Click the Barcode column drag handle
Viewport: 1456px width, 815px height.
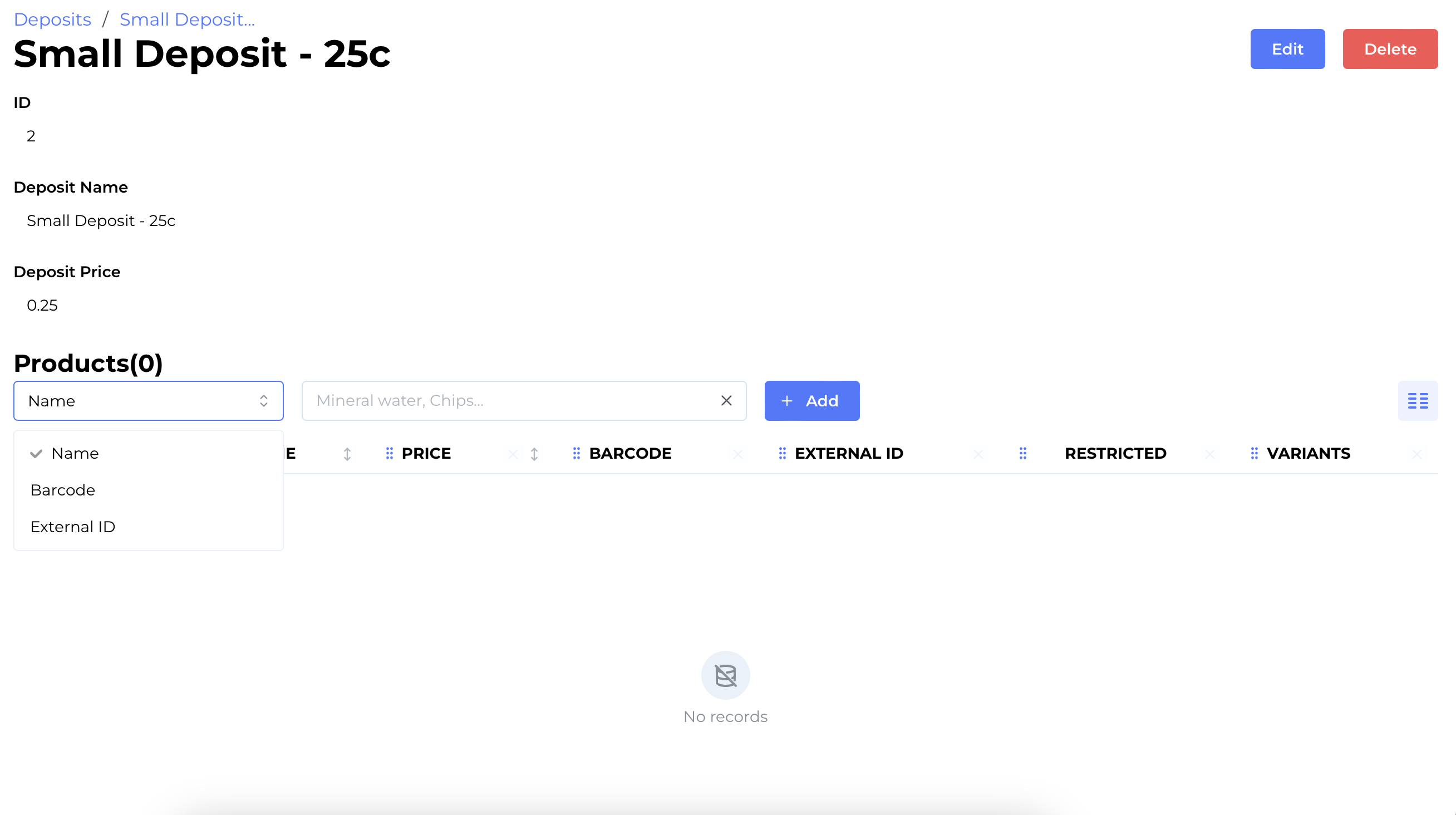(577, 453)
